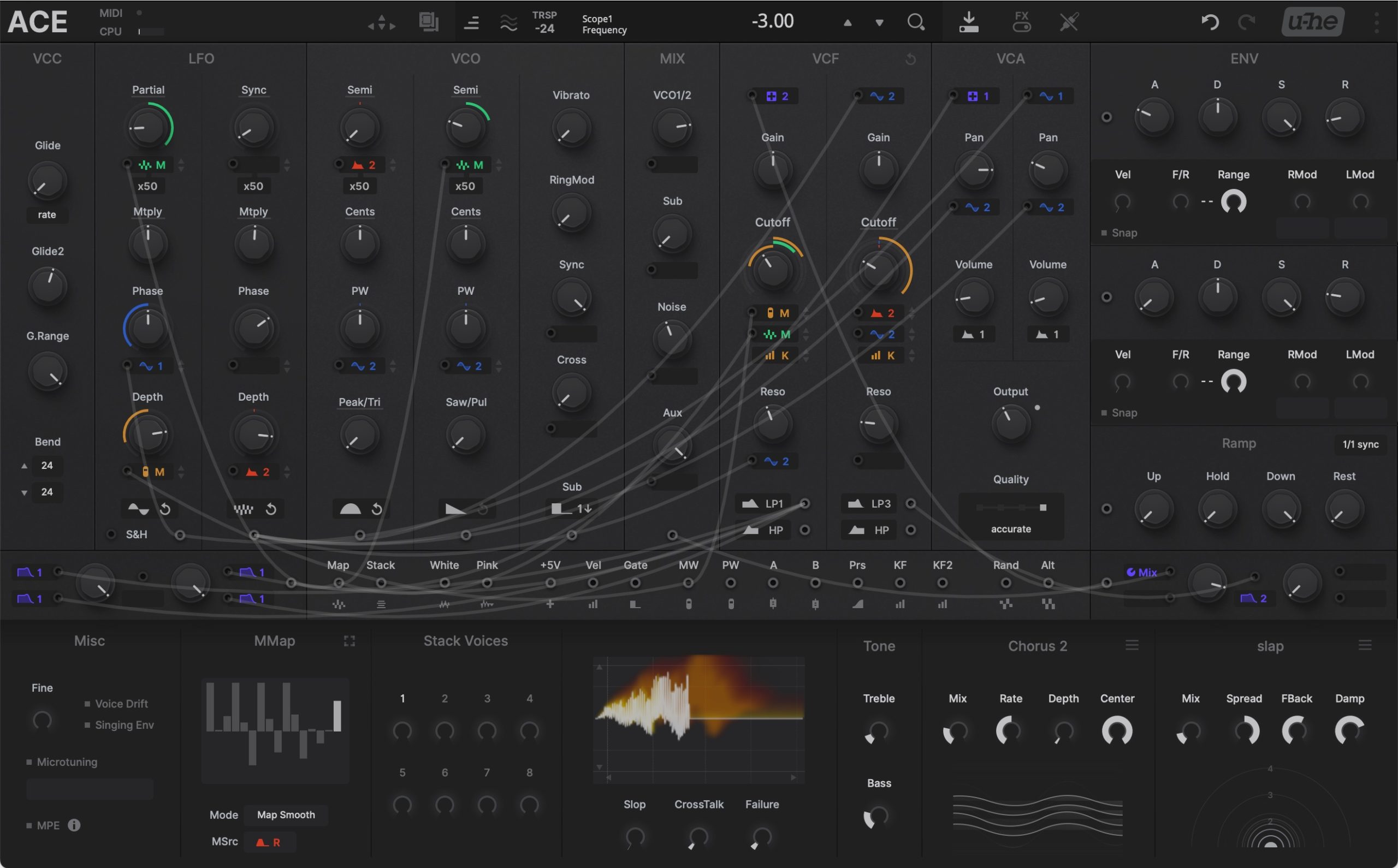Open the VCO2 sawtooth waveform selector
This screenshot has width=1398, height=868.
click(455, 509)
